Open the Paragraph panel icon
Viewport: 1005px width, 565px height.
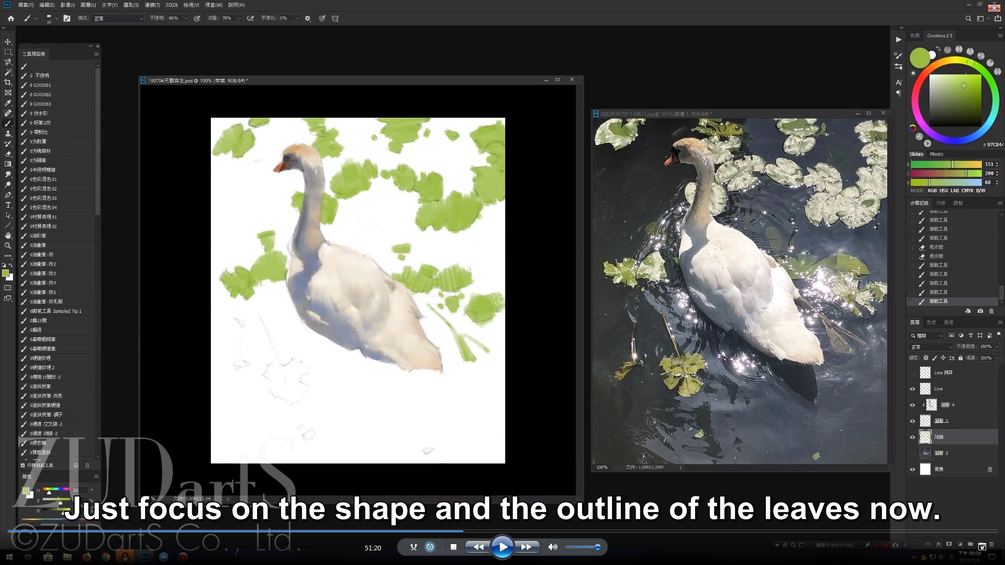tap(899, 94)
